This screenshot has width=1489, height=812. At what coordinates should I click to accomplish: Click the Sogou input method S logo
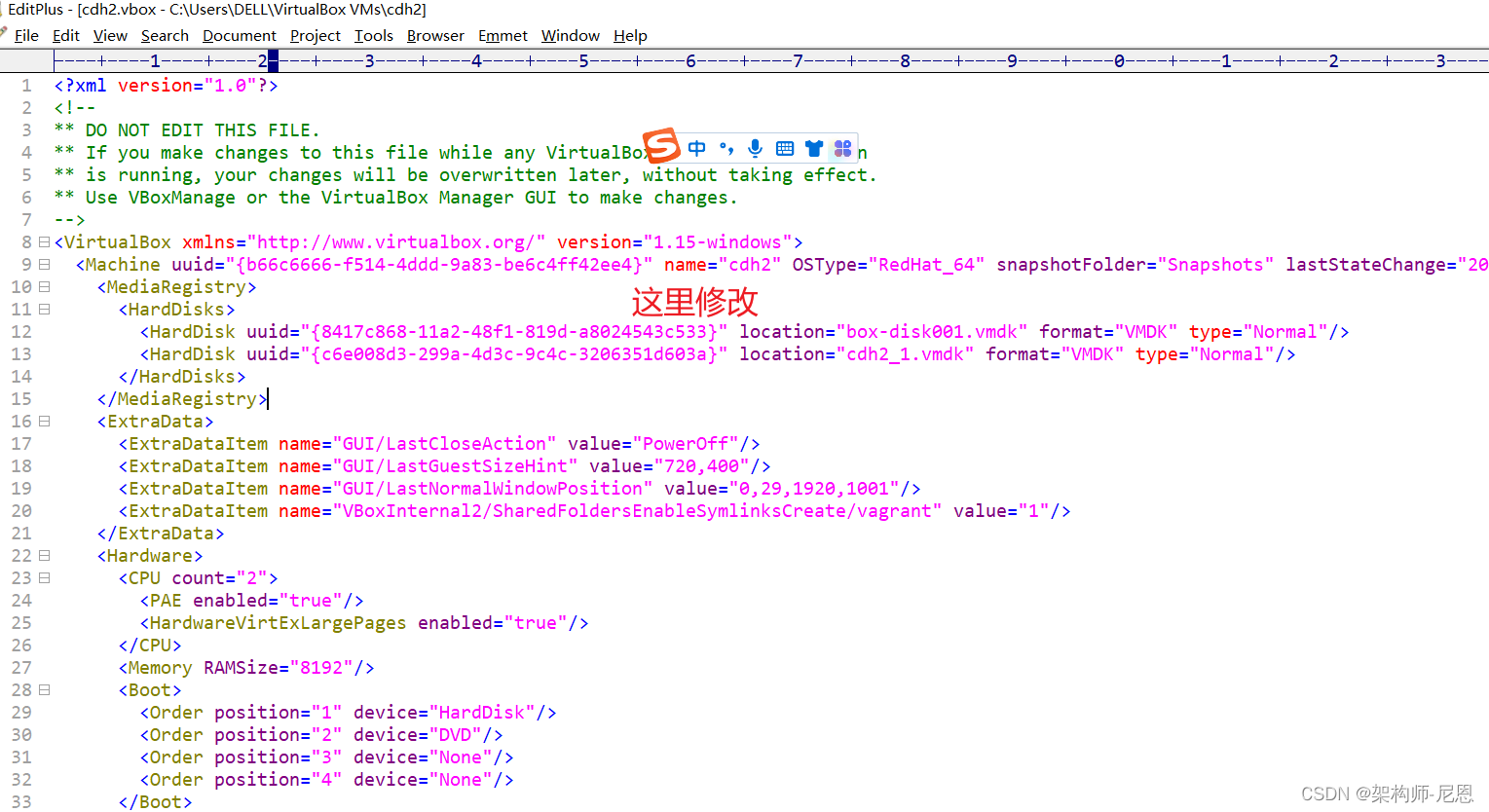(661, 146)
